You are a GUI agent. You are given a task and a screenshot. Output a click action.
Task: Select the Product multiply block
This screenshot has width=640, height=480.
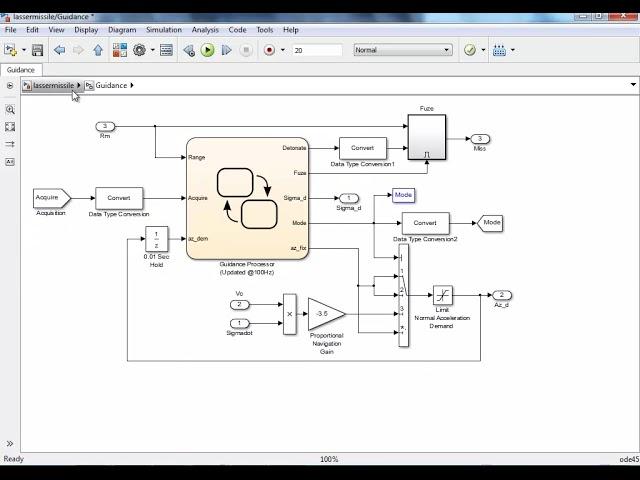tap(290, 314)
